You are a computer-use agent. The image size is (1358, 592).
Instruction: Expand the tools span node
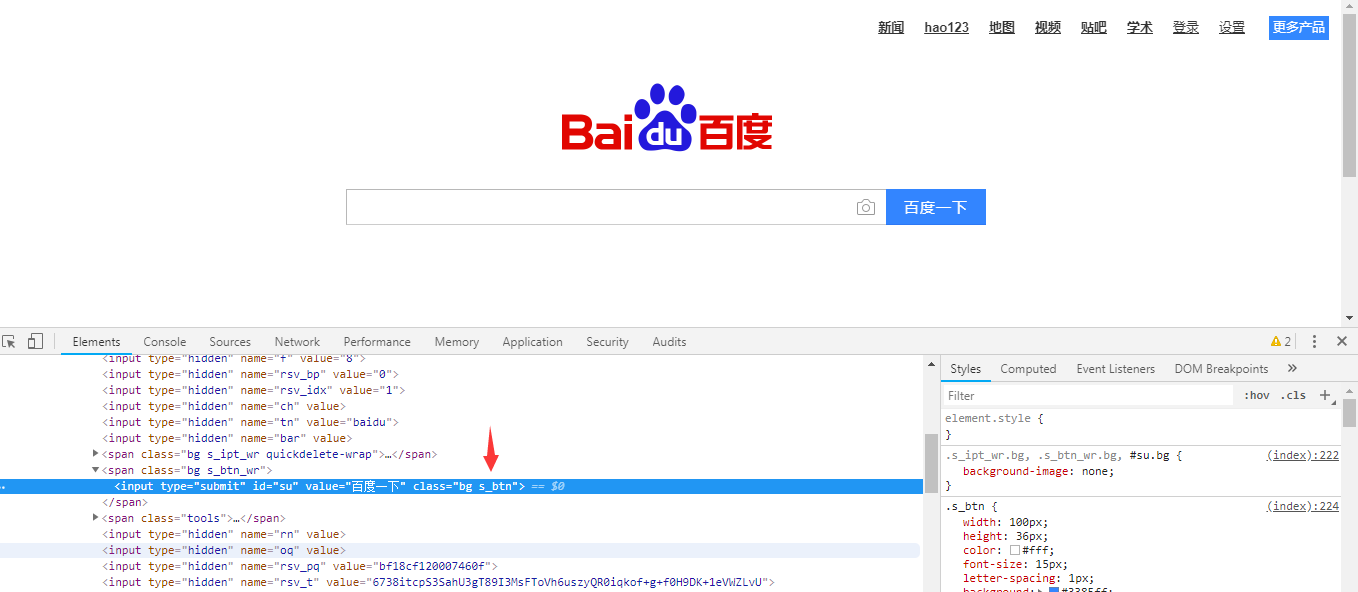pos(96,518)
